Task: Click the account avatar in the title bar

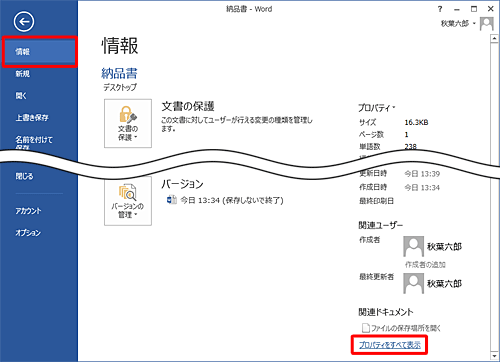Action: tap(486, 24)
